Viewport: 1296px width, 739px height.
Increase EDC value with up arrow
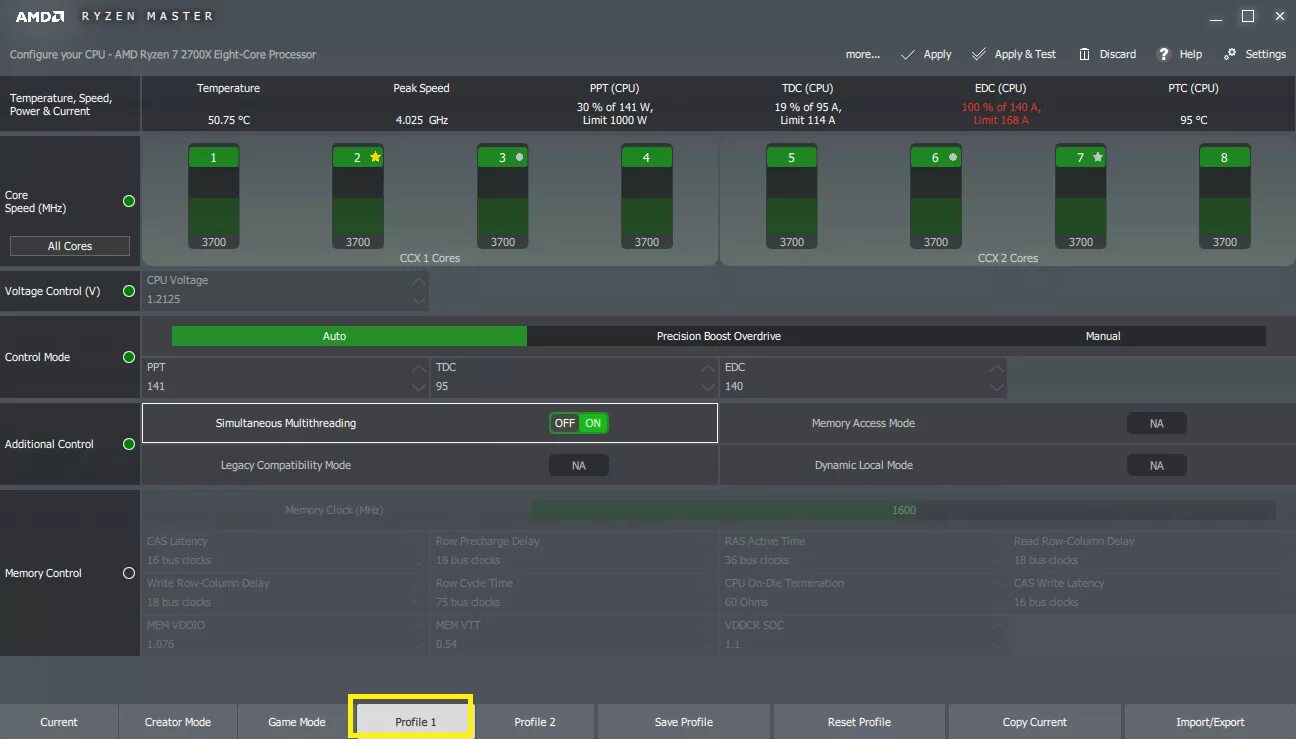(x=996, y=368)
